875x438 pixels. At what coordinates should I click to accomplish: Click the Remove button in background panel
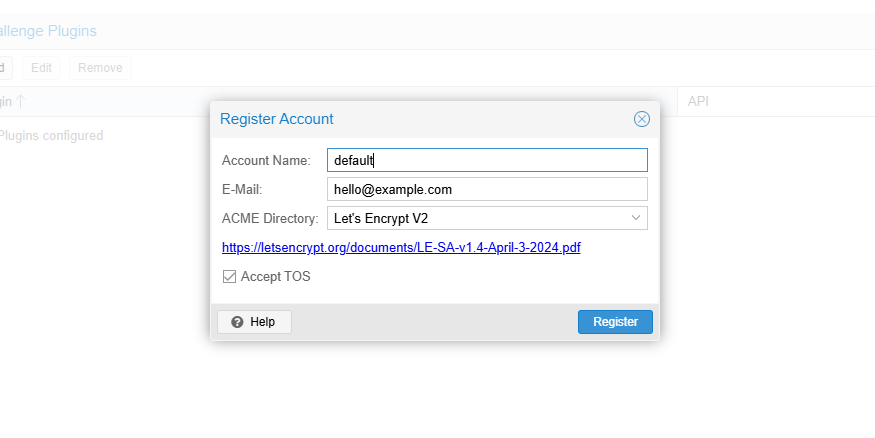click(x=100, y=68)
